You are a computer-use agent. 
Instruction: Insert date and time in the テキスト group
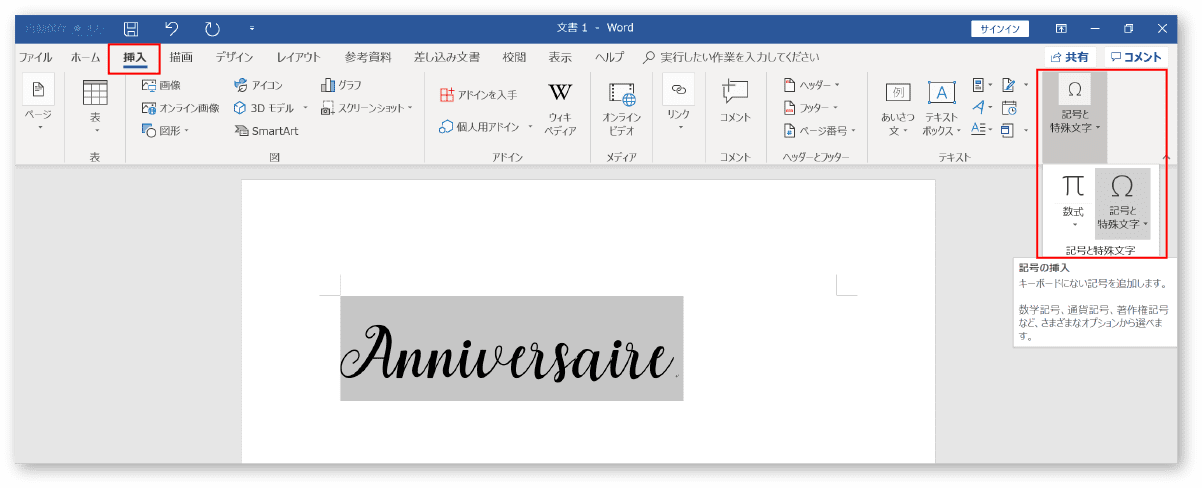(x=1009, y=108)
